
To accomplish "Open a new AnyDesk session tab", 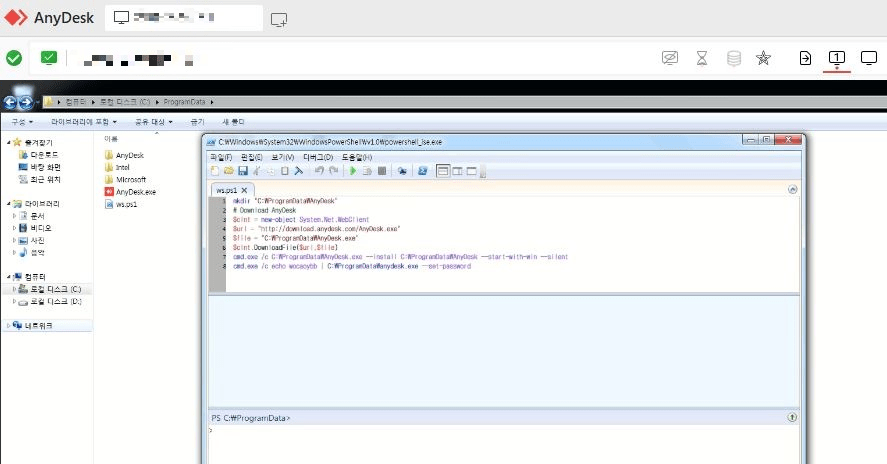I will pyautogui.click(x=278, y=20).
